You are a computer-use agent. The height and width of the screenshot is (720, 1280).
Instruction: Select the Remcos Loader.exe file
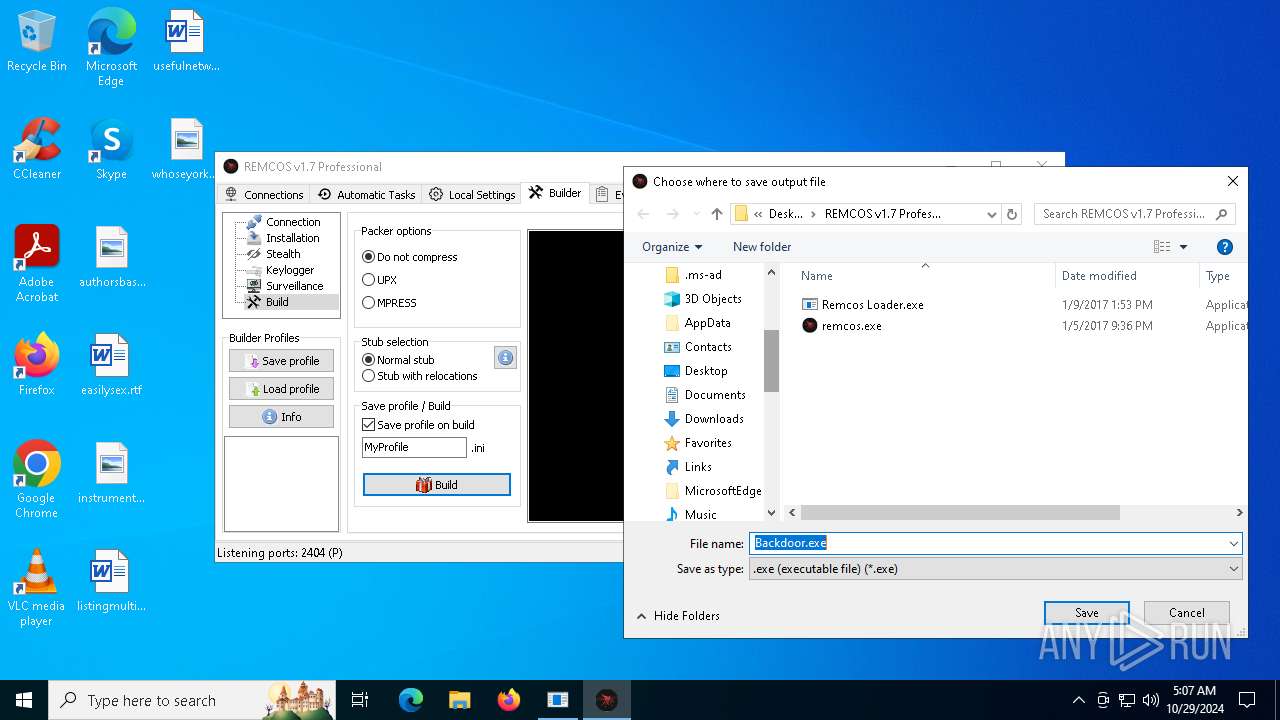(x=862, y=305)
